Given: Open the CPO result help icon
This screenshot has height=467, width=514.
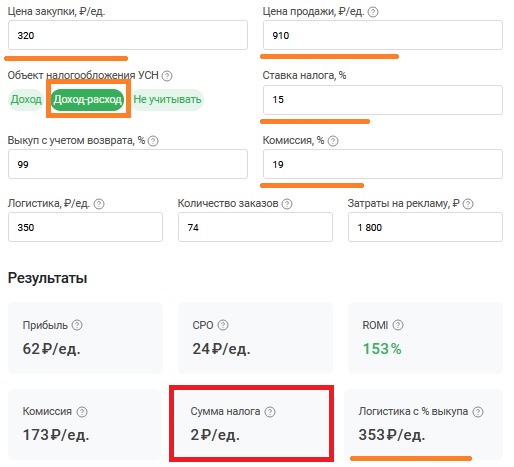Looking at the screenshot, I should click(223, 325).
